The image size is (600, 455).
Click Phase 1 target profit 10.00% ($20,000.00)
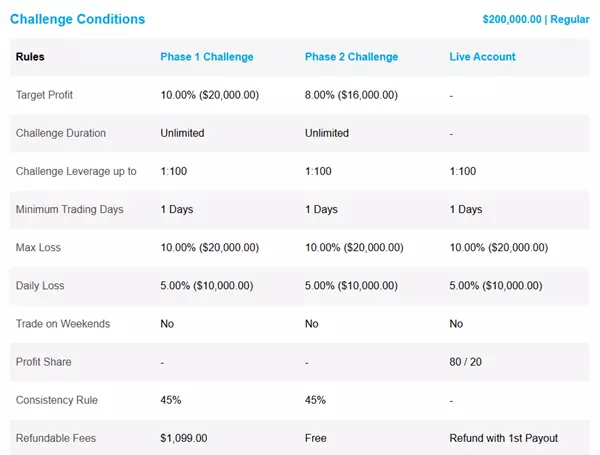coord(210,95)
